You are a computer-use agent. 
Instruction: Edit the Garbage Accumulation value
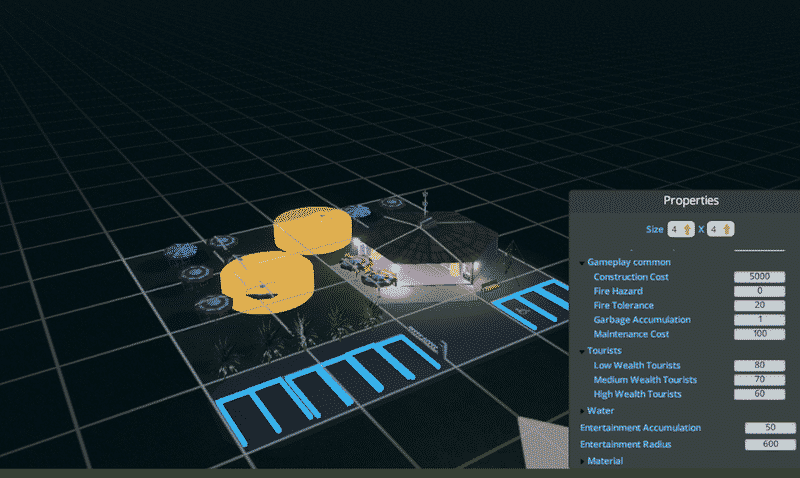pyautogui.click(x=759, y=319)
